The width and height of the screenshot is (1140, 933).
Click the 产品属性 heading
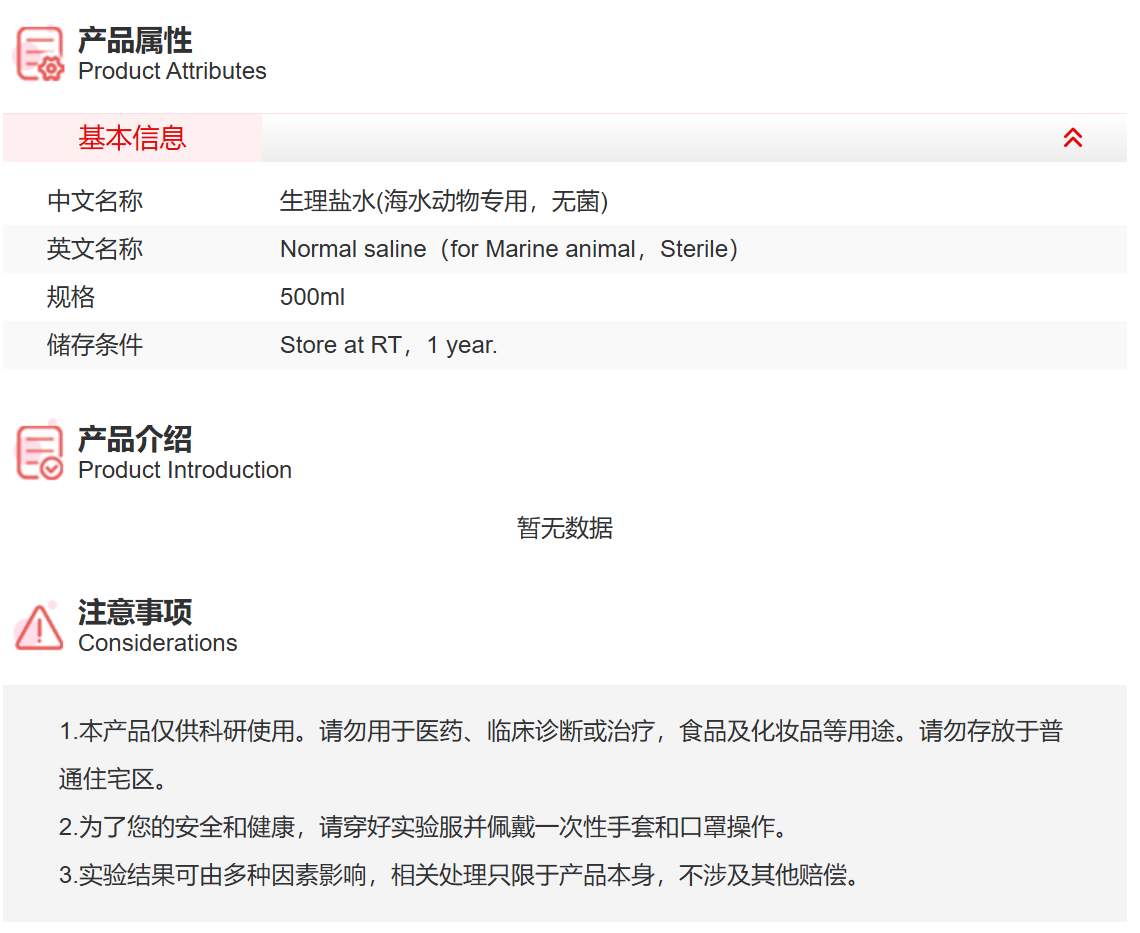pyautogui.click(x=135, y=41)
